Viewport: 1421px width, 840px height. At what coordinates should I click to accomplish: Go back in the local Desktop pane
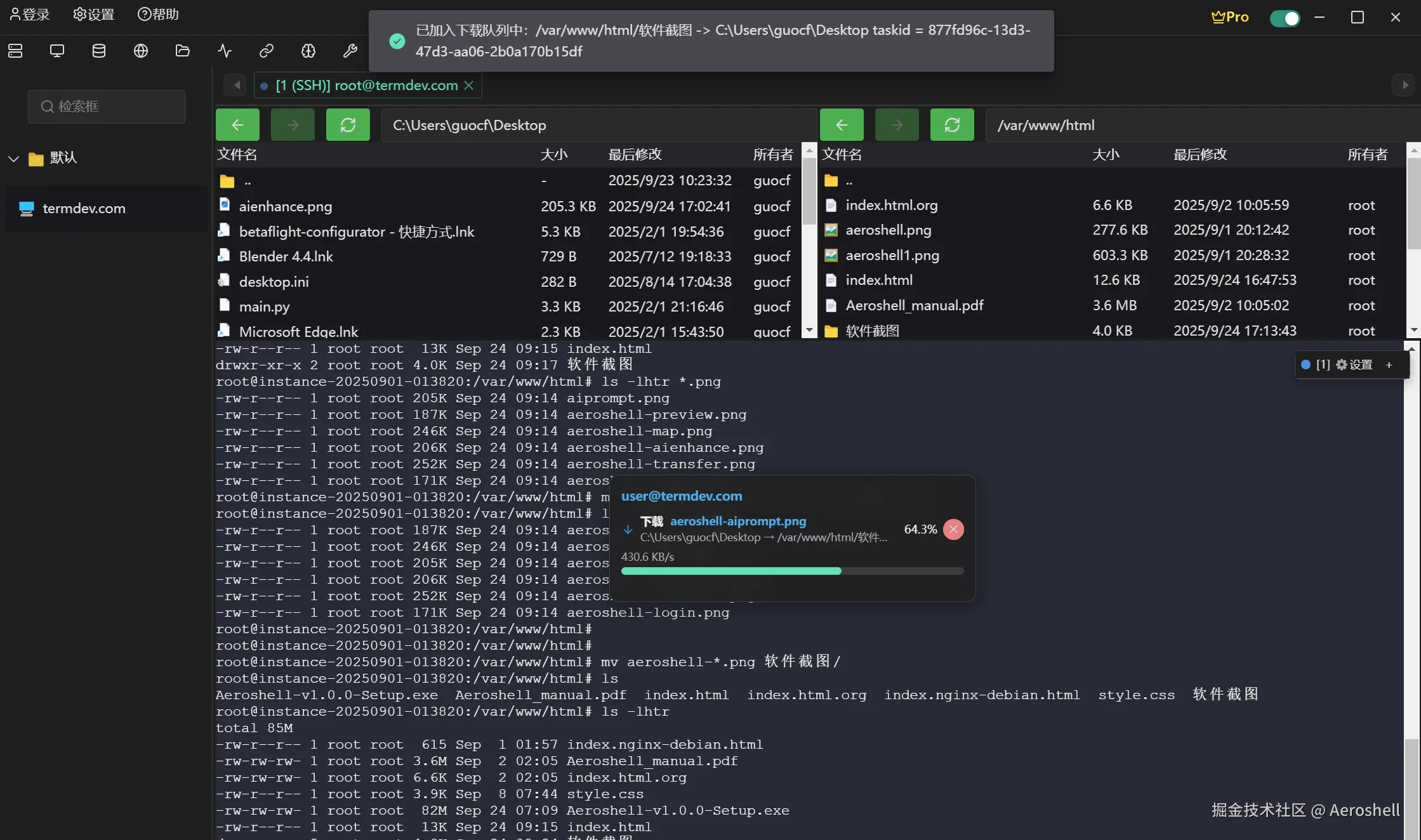[237, 125]
